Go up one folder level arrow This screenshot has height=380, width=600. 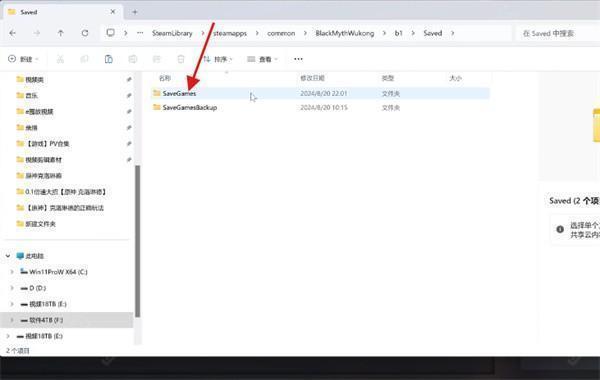tap(60, 33)
